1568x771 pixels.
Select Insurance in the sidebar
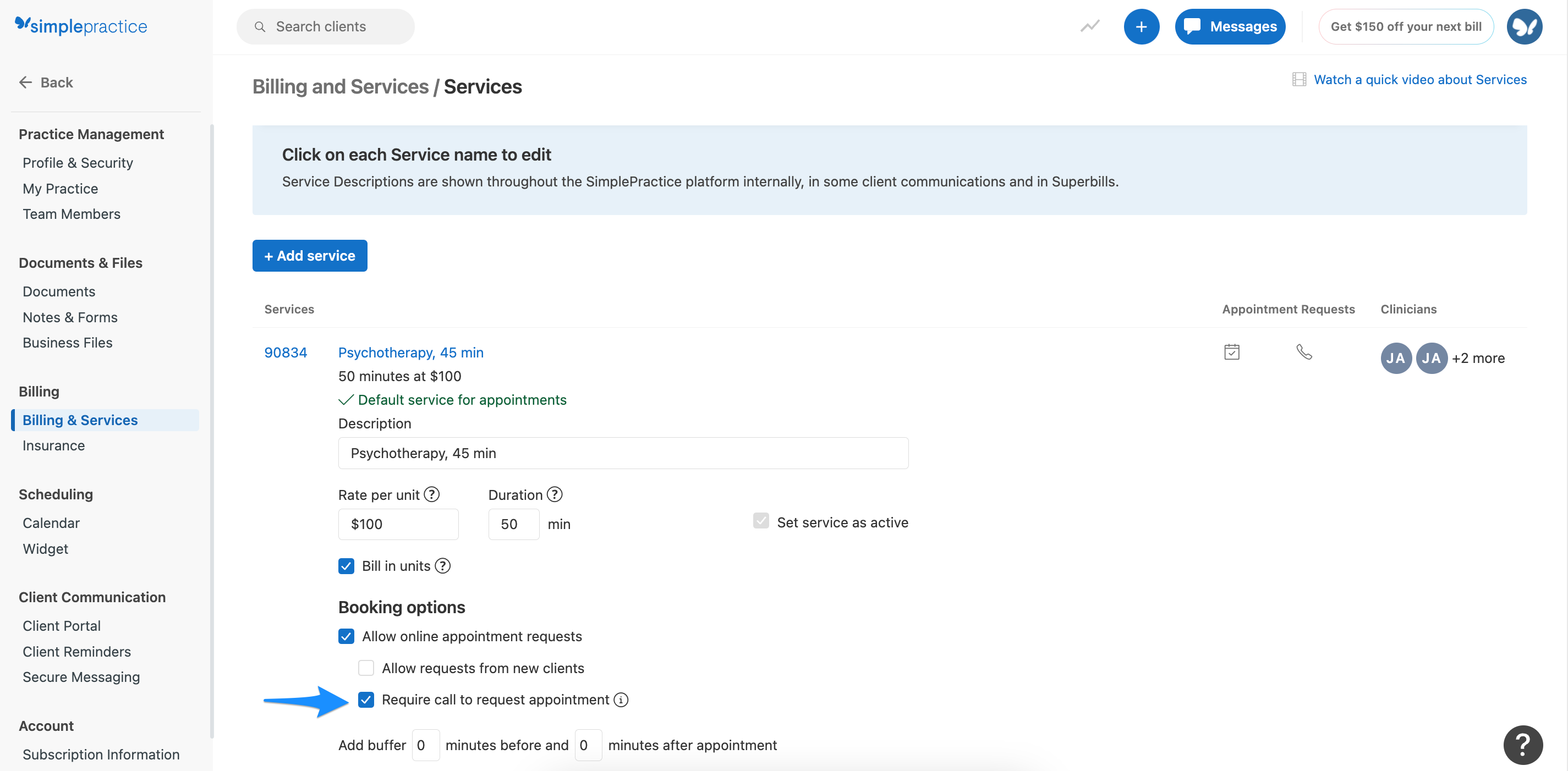(x=53, y=445)
